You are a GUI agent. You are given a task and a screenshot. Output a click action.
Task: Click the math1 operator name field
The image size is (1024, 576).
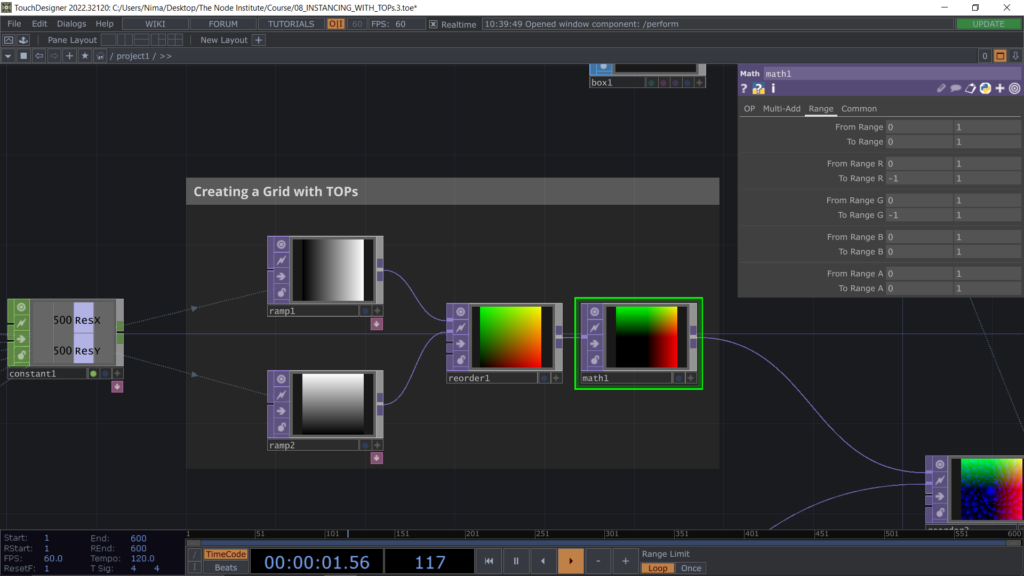pos(891,74)
